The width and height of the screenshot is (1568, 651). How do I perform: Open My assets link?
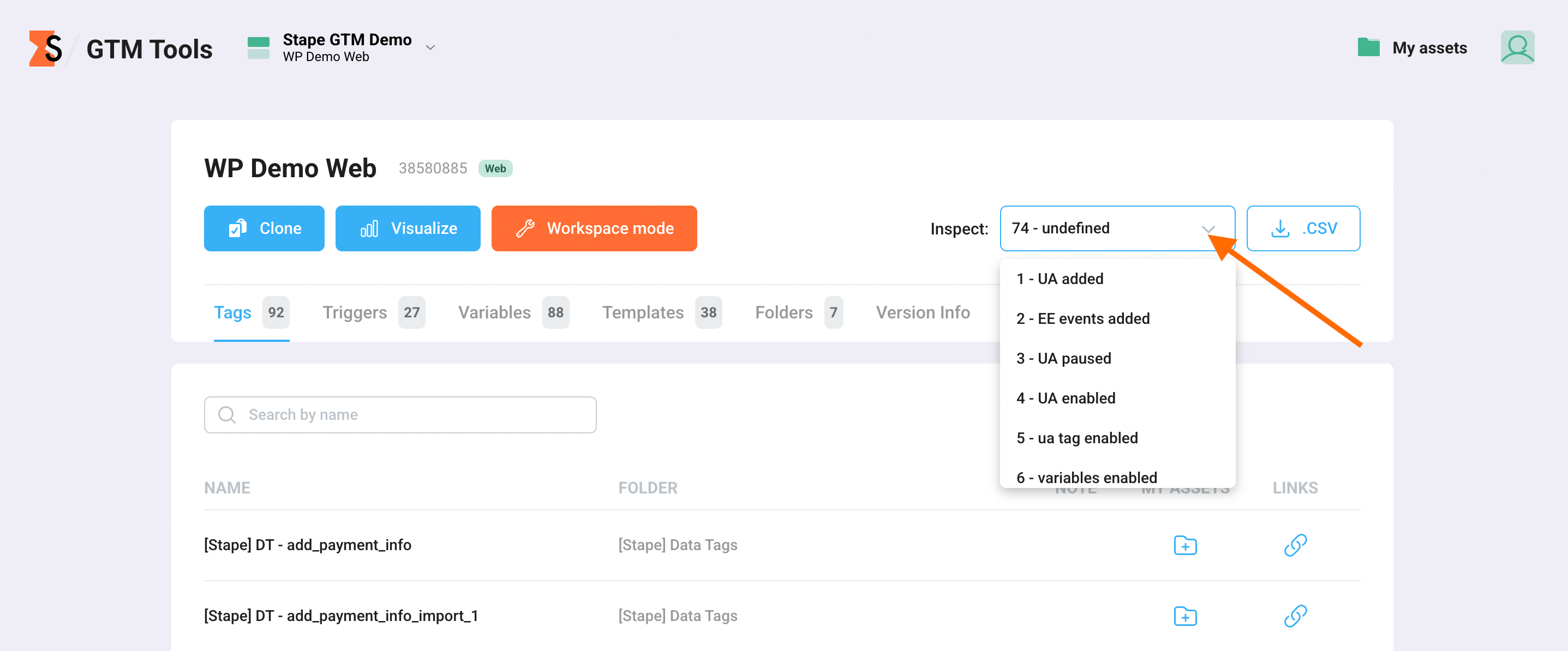(x=1429, y=47)
